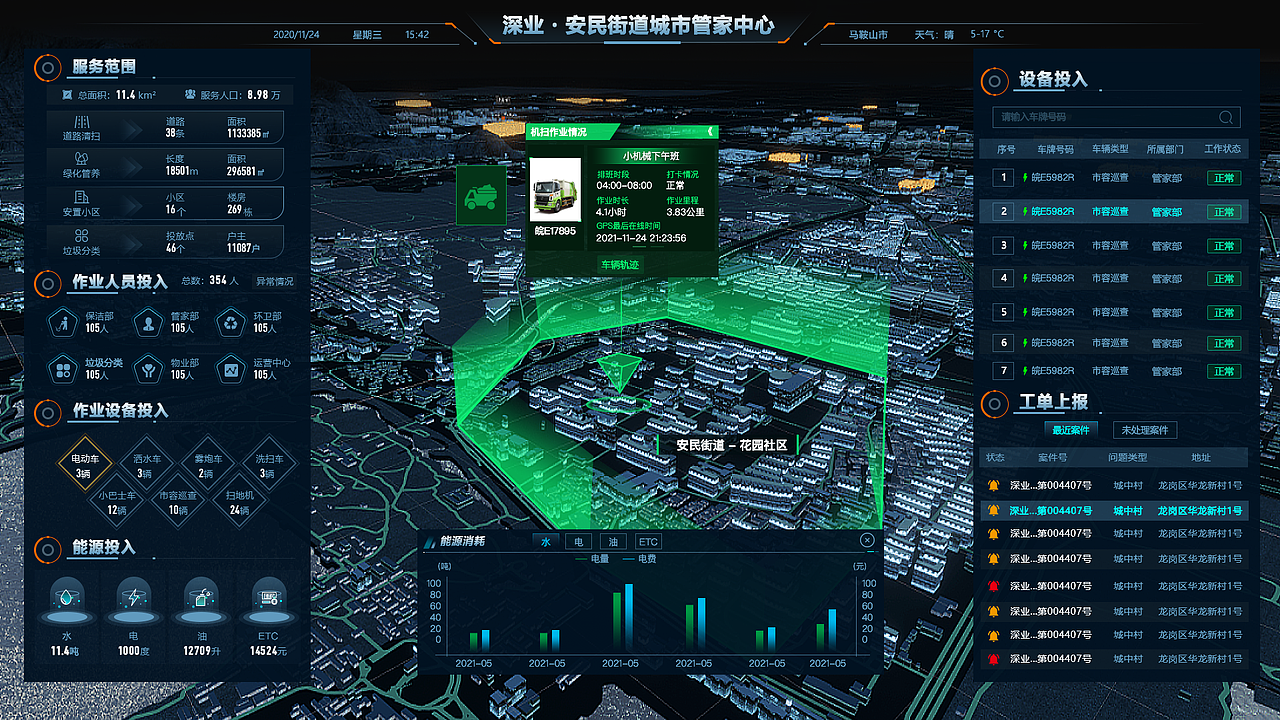The image size is (1280, 720).
Task: Switch to the 水 tab in 能源消耗
Action: coord(546,541)
